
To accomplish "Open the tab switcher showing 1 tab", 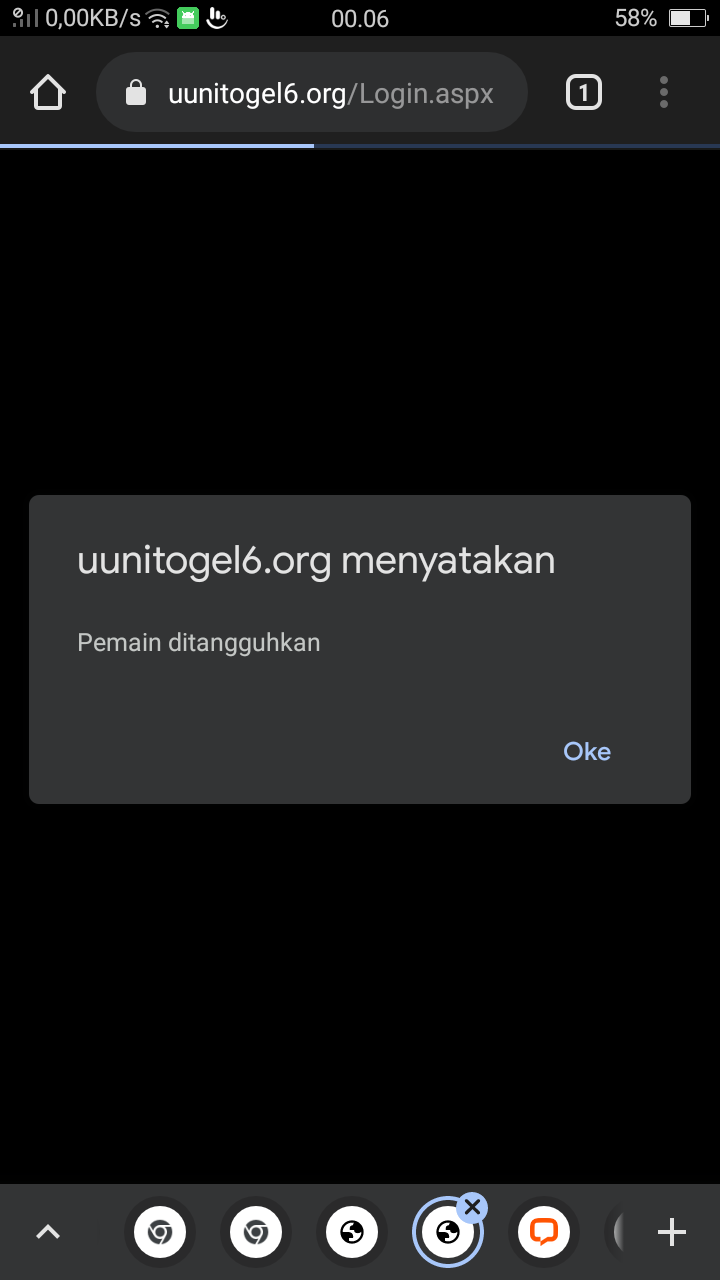I will click(x=584, y=93).
